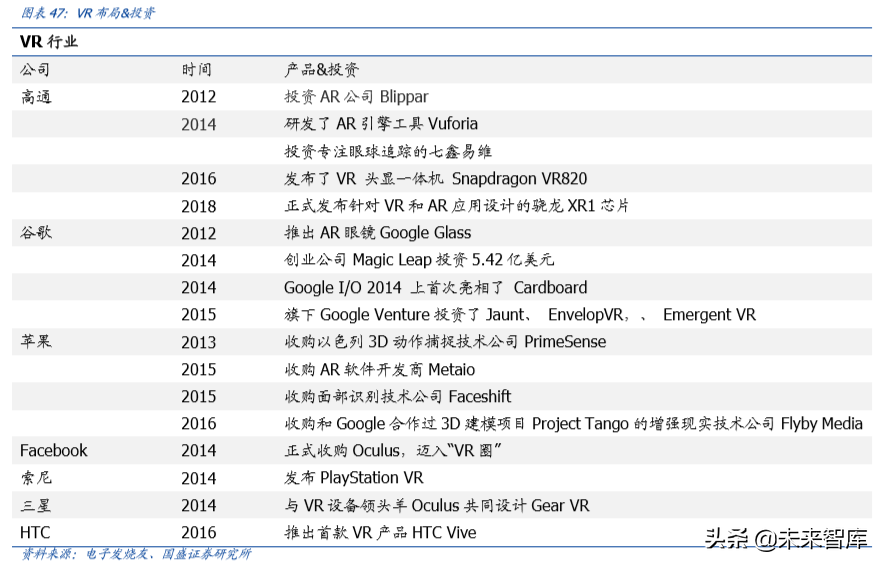Click the company cell '谷歌'

tap(36, 232)
